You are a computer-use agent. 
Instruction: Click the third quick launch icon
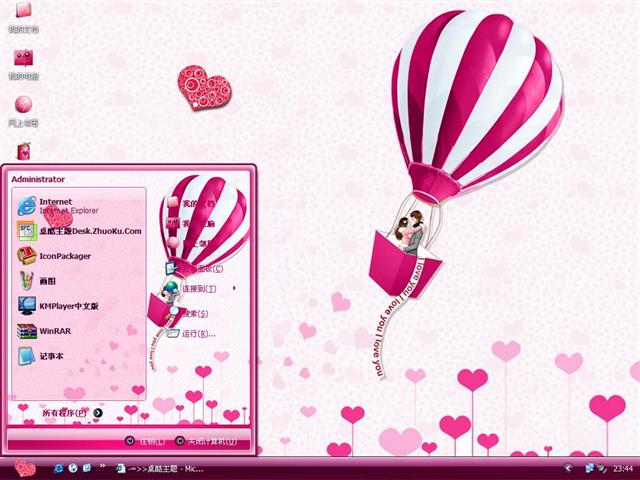pyautogui.click(x=87, y=468)
